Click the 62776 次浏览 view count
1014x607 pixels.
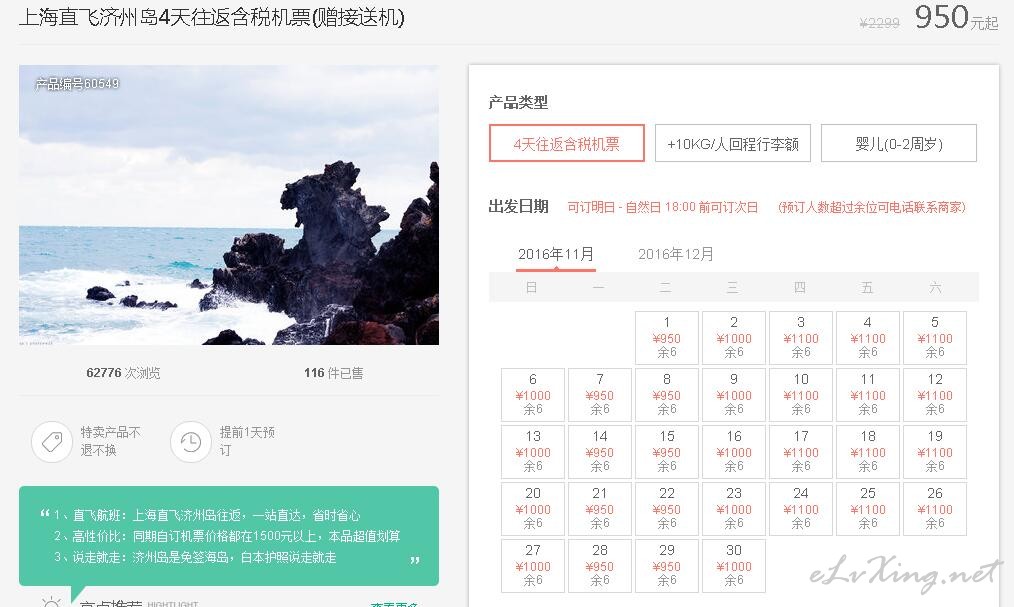click(123, 373)
